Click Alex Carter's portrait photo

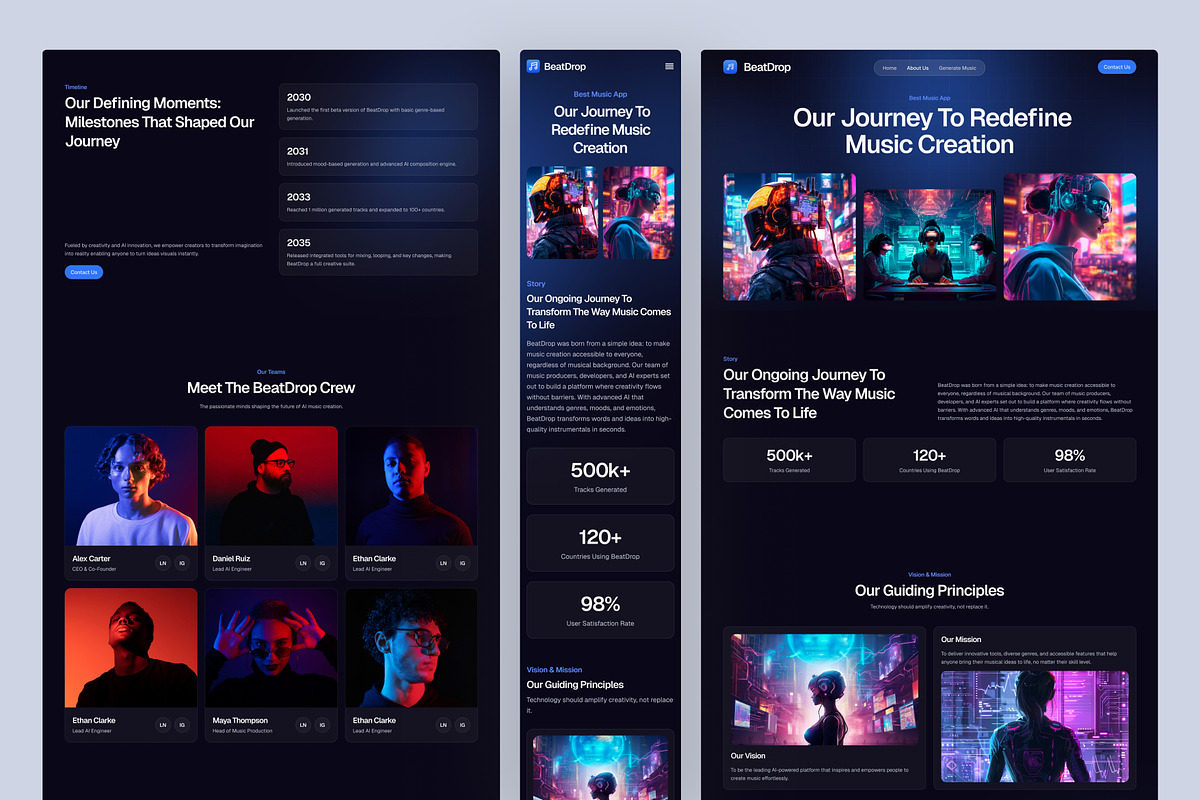[x=131, y=486]
